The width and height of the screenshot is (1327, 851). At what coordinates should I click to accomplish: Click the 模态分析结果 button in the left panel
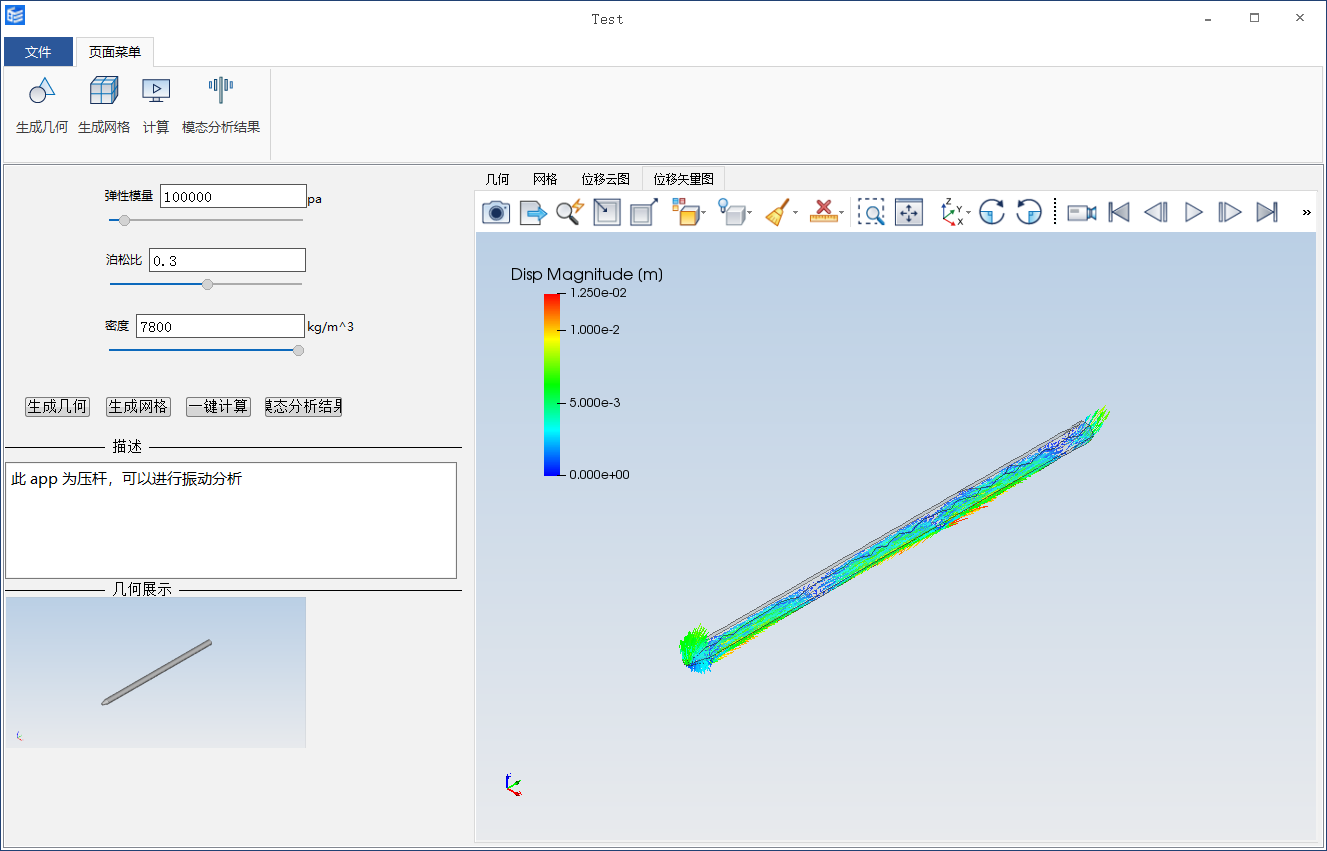coord(304,407)
